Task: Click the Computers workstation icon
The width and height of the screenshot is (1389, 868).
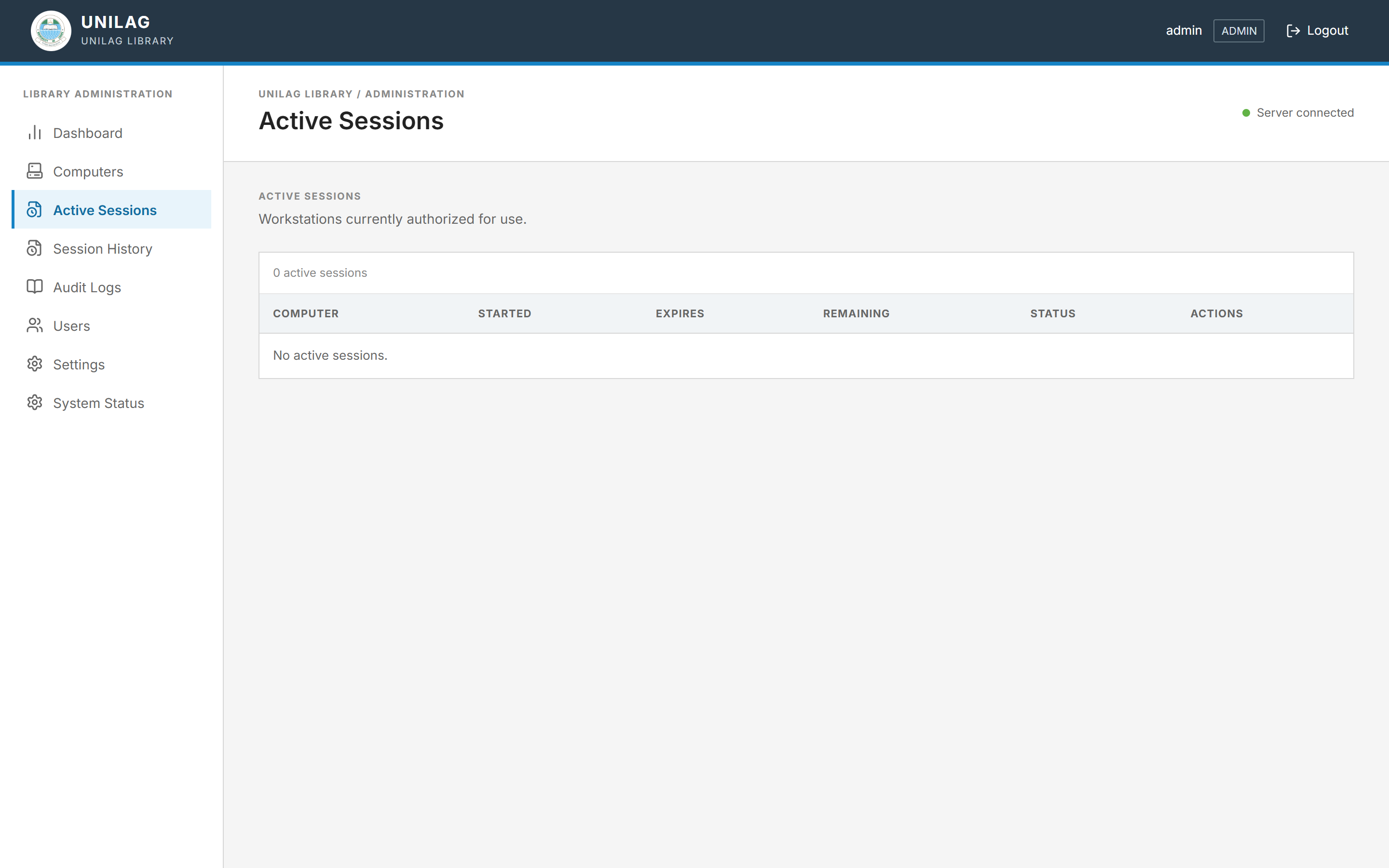Action: coord(34,171)
